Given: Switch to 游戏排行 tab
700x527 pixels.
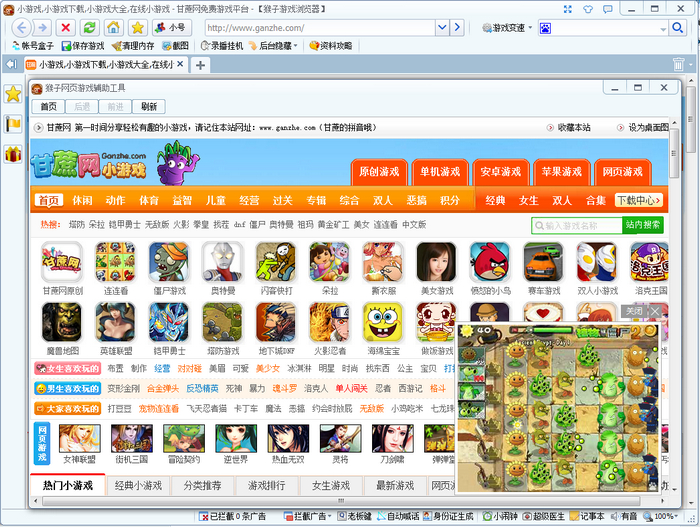Looking at the screenshot, I should (x=267, y=485).
